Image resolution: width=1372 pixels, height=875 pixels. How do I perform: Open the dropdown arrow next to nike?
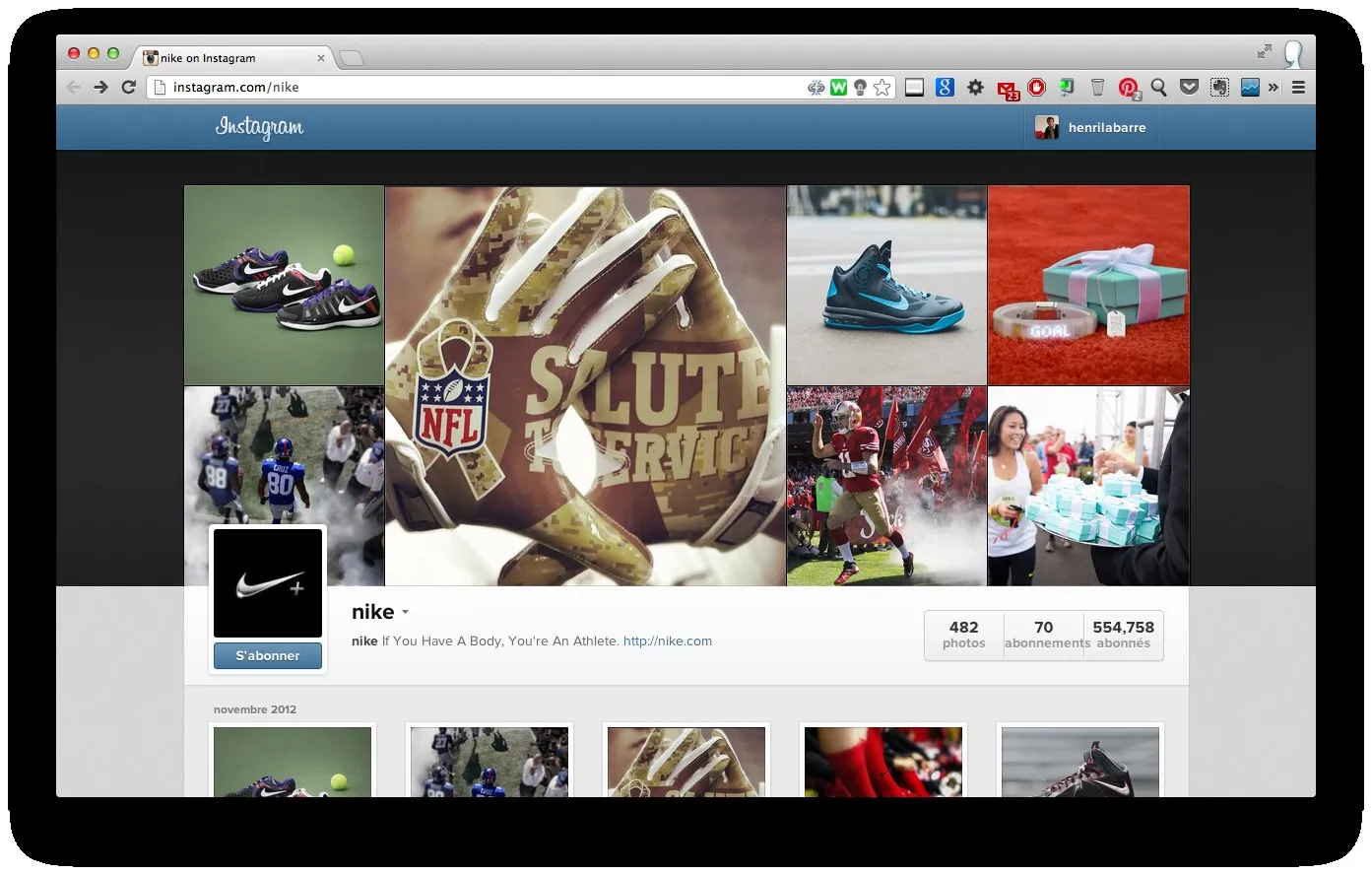pyautogui.click(x=405, y=613)
